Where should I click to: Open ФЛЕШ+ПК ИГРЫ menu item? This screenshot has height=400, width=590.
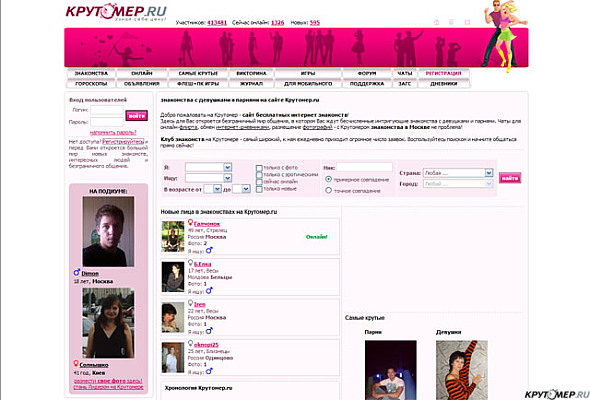[198, 84]
